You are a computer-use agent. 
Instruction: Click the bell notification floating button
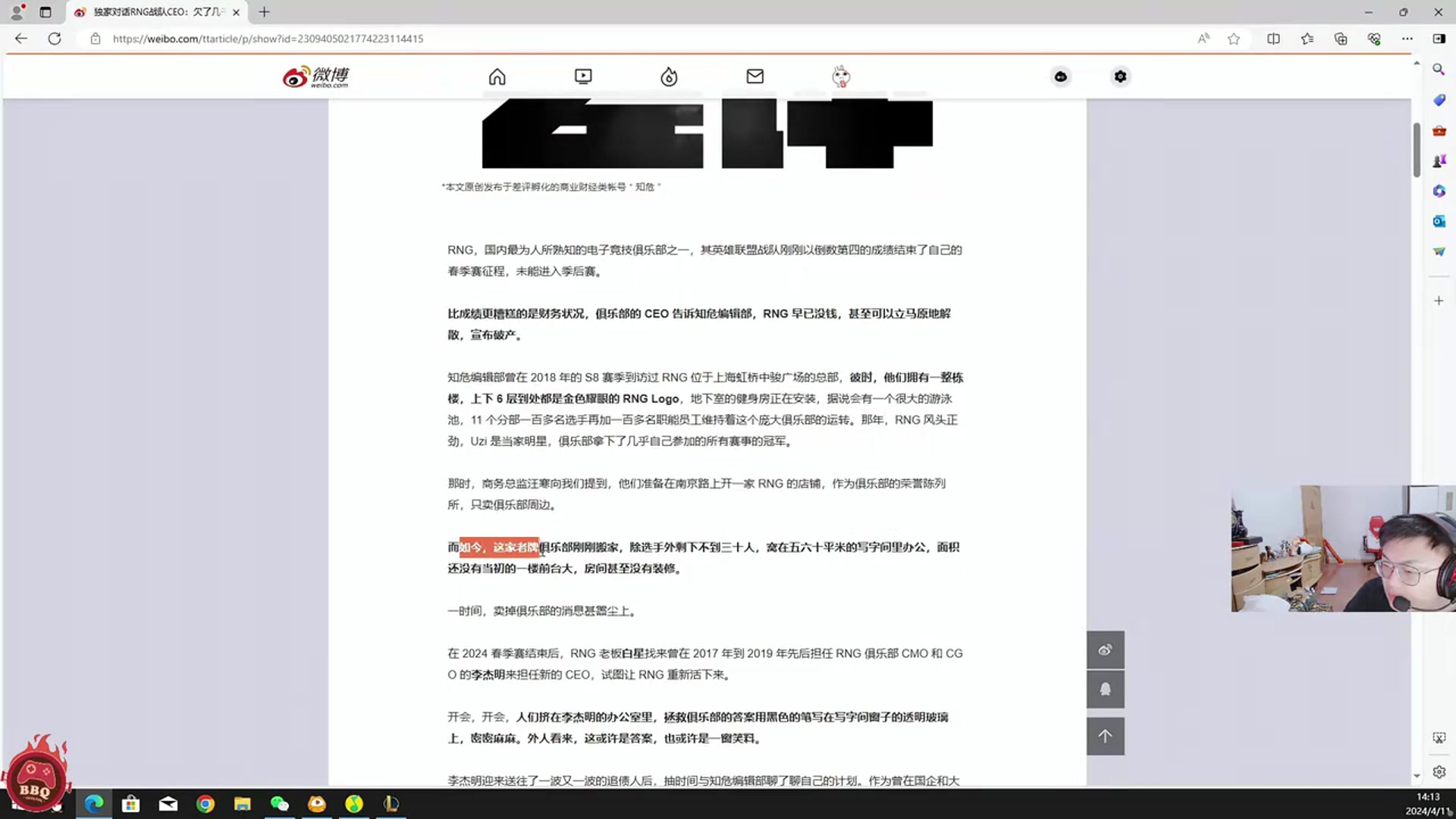pos(1106,689)
